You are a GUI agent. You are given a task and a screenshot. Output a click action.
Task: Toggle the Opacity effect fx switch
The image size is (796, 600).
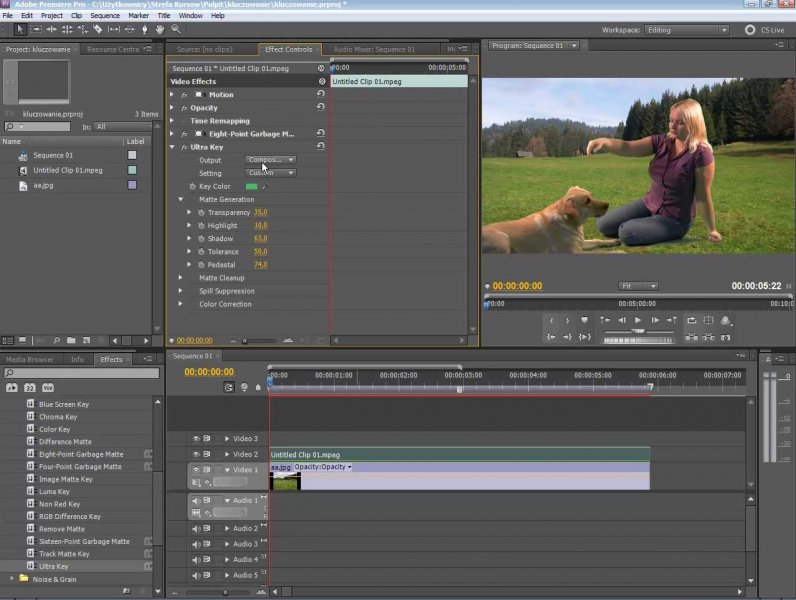click(x=183, y=108)
